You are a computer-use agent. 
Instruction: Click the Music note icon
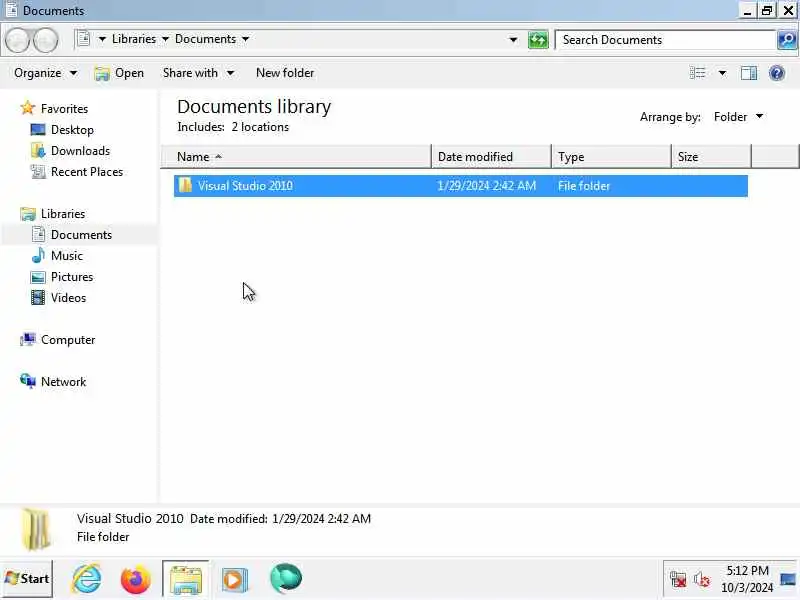coord(38,255)
